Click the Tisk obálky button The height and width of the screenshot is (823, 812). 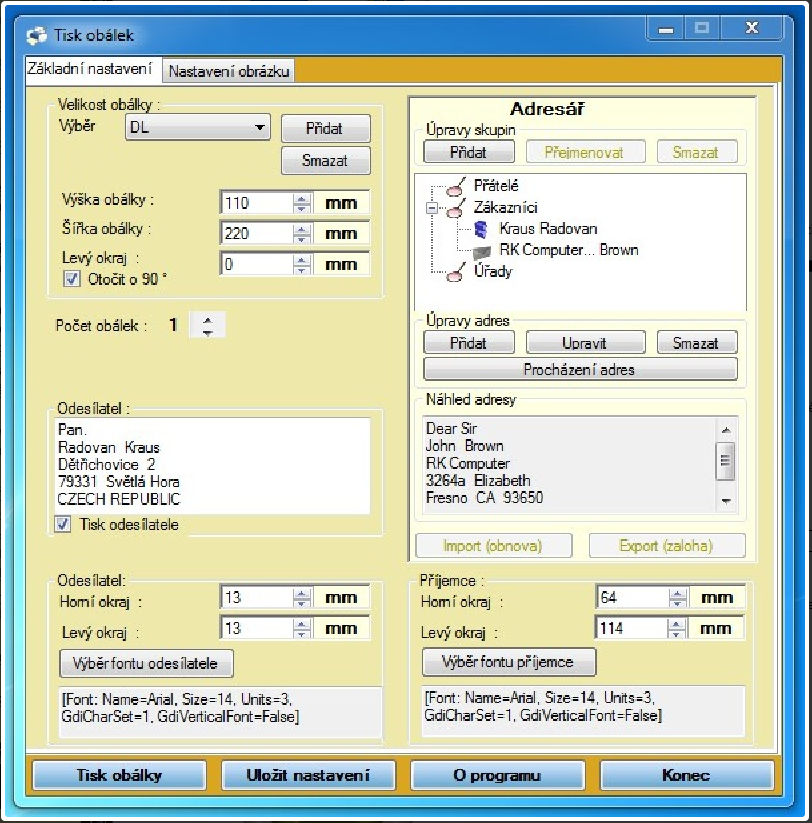[120, 775]
